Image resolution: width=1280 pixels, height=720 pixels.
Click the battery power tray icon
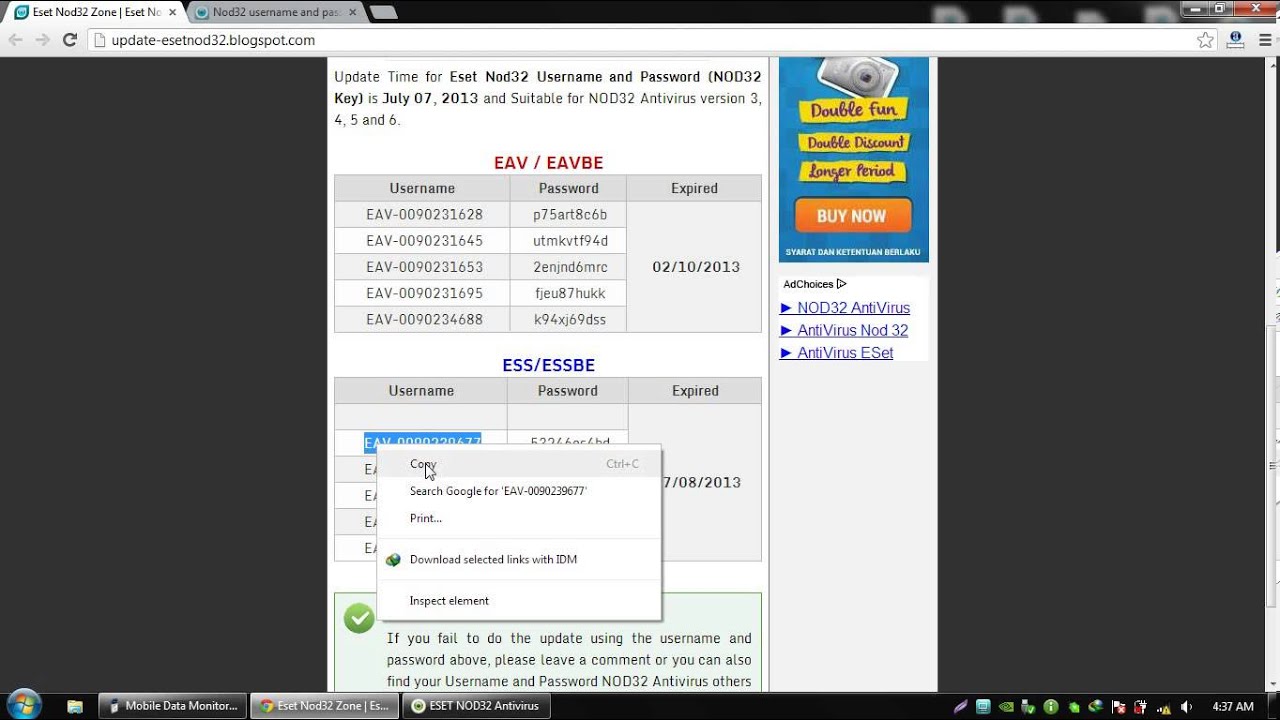click(x=1141, y=707)
